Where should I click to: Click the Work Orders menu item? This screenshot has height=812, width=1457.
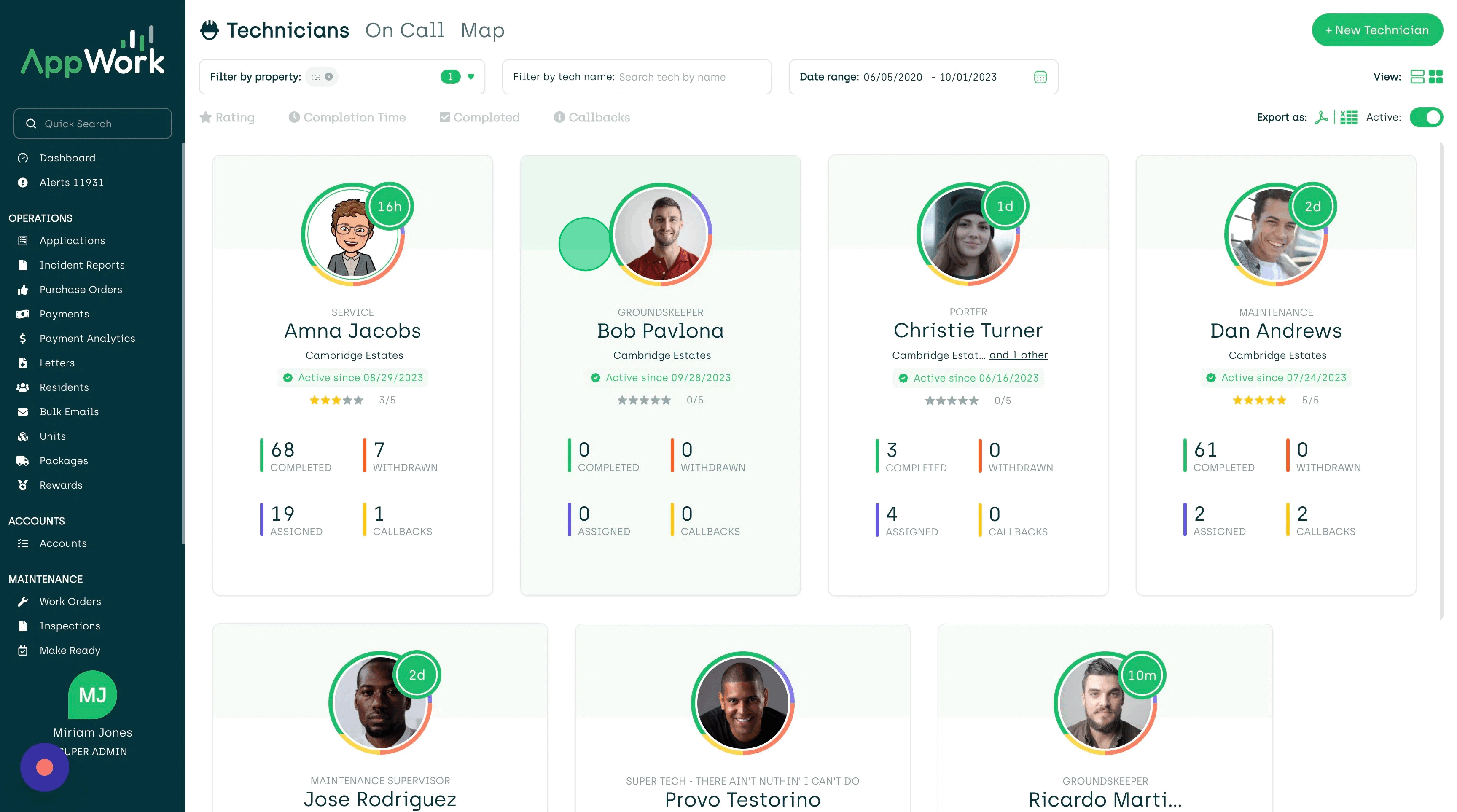tap(70, 601)
